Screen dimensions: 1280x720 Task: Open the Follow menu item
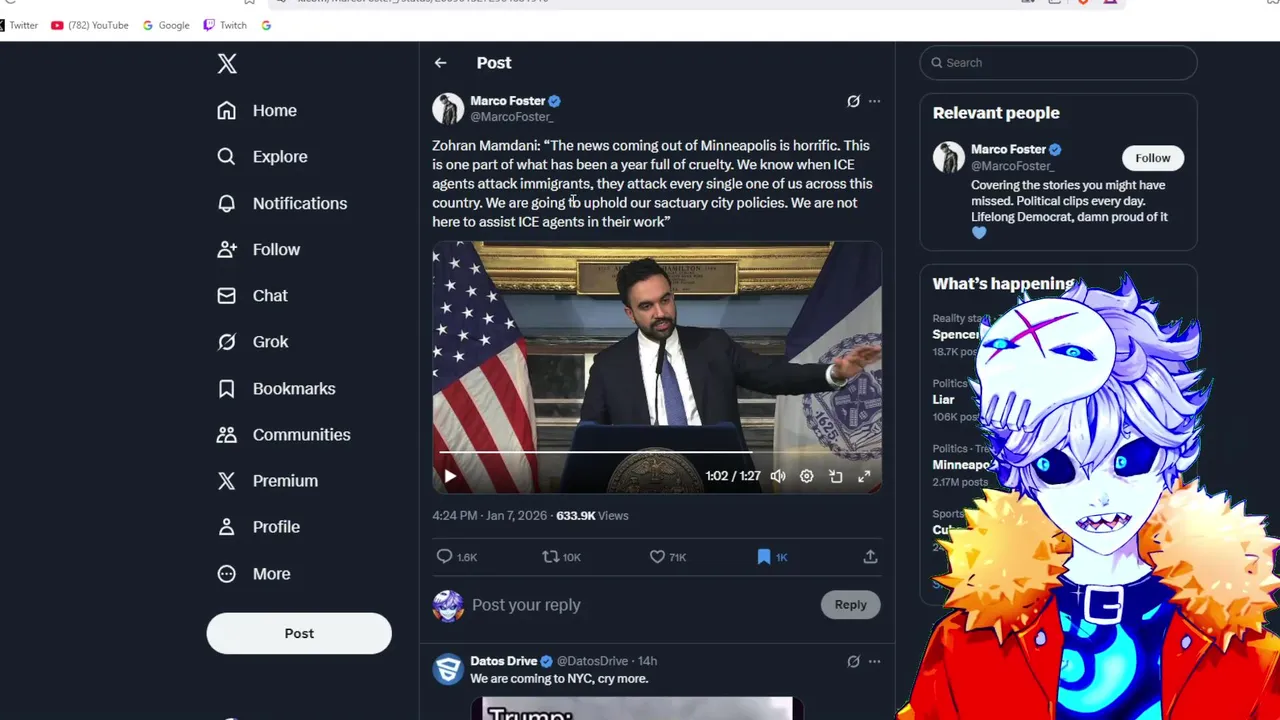coord(258,249)
